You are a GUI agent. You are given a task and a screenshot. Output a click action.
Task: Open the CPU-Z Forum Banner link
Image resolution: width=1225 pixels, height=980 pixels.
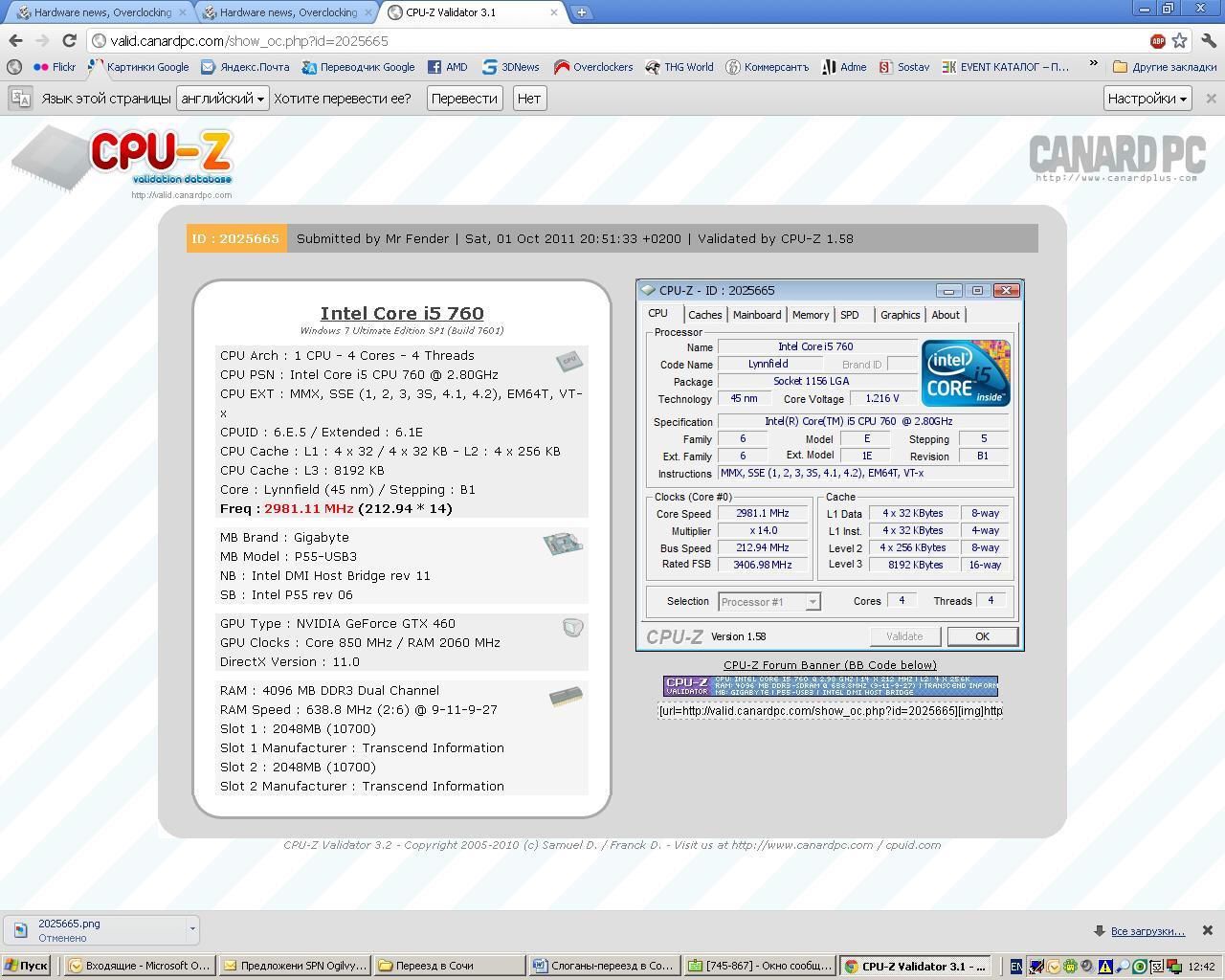pyautogui.click(x=830, y=665)
